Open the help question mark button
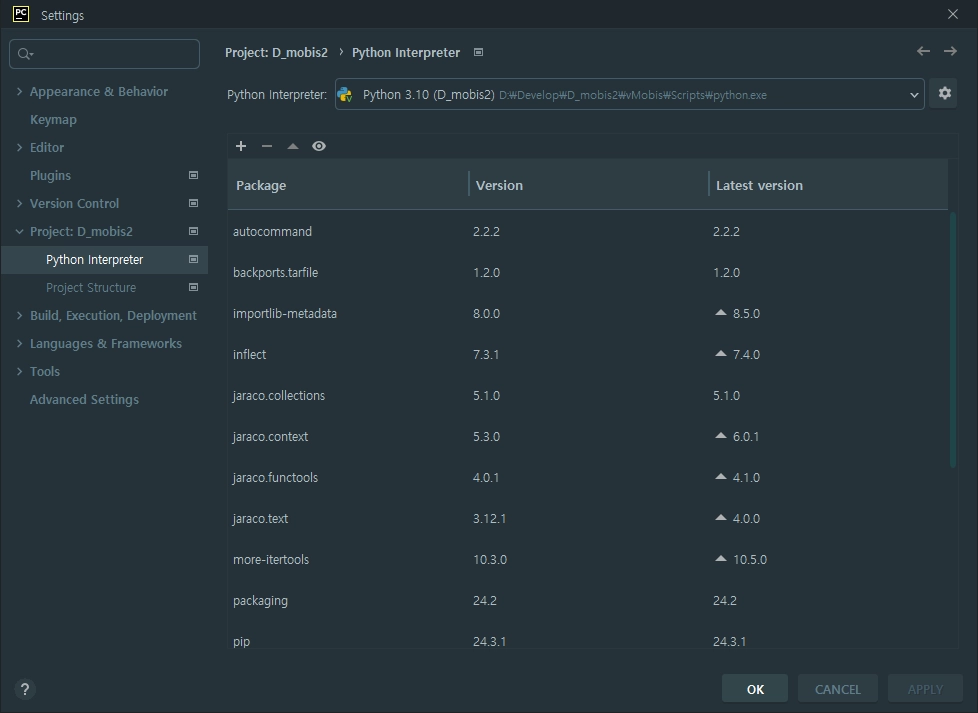The width and height of the screenshot is (978, 713). pyautogui.click(x=24, y=689)
